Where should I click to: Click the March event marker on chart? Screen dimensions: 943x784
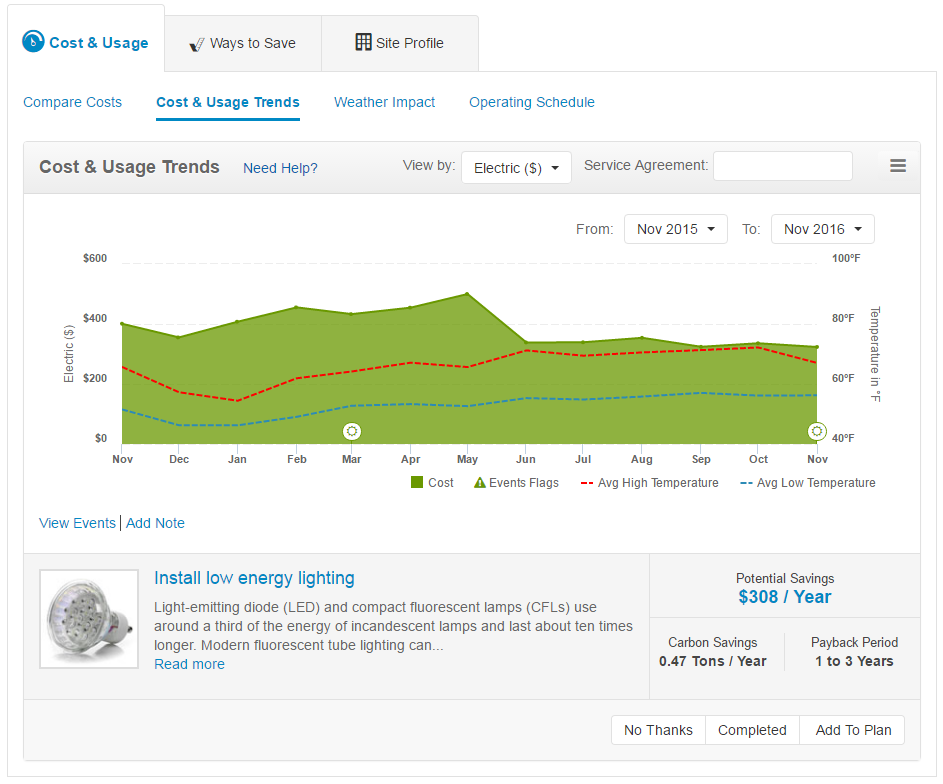[352, 431]
